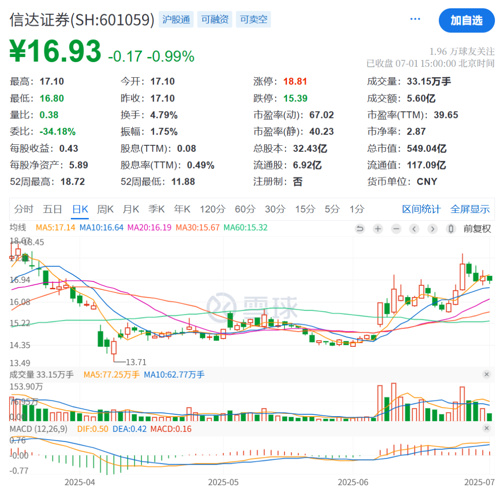Viewport: 500px width, 493px height.
Task: Click the 可卖空 tag
Action: coord(253,19)
